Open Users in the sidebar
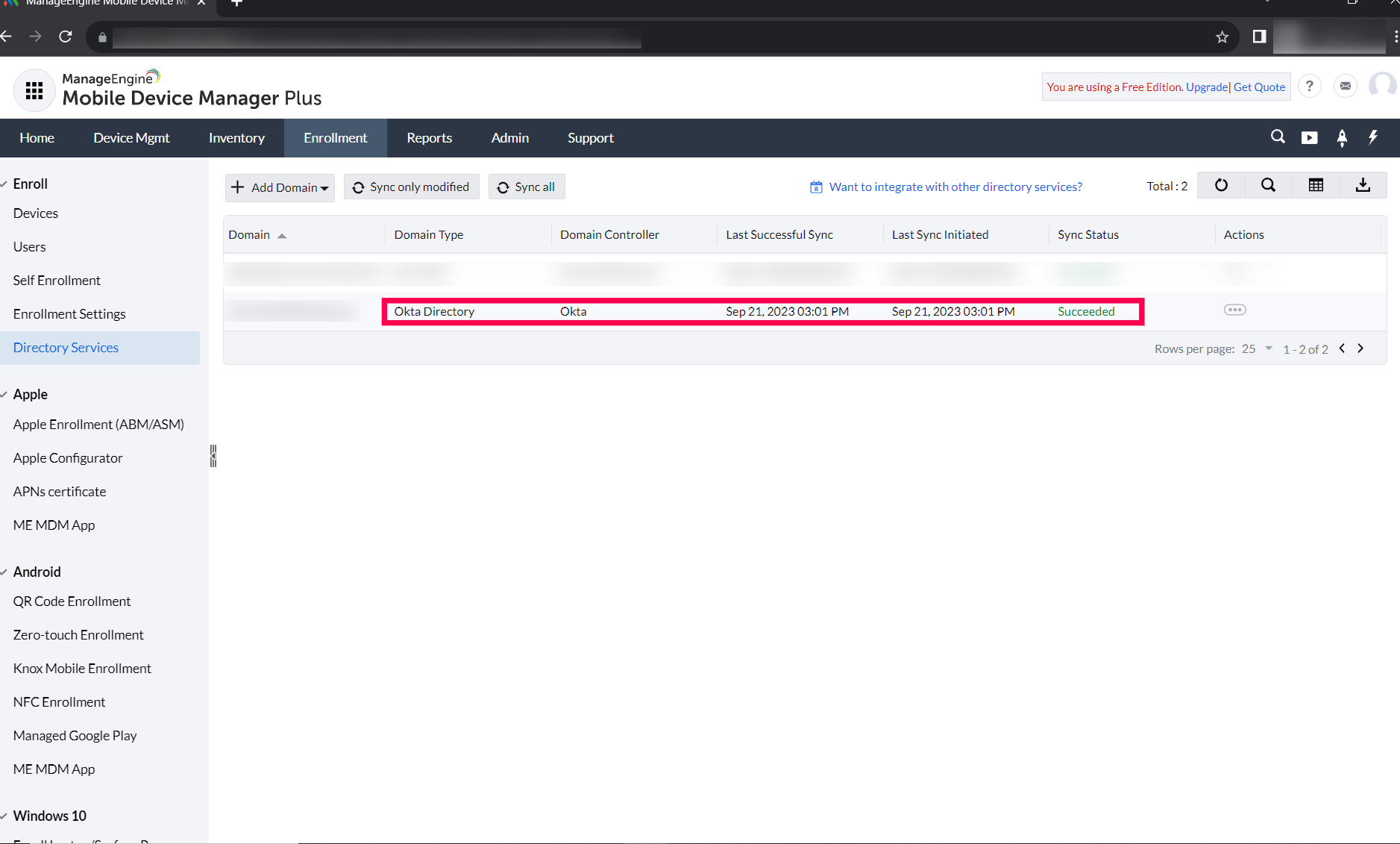The image size is (1400, 844). [30, 247]
